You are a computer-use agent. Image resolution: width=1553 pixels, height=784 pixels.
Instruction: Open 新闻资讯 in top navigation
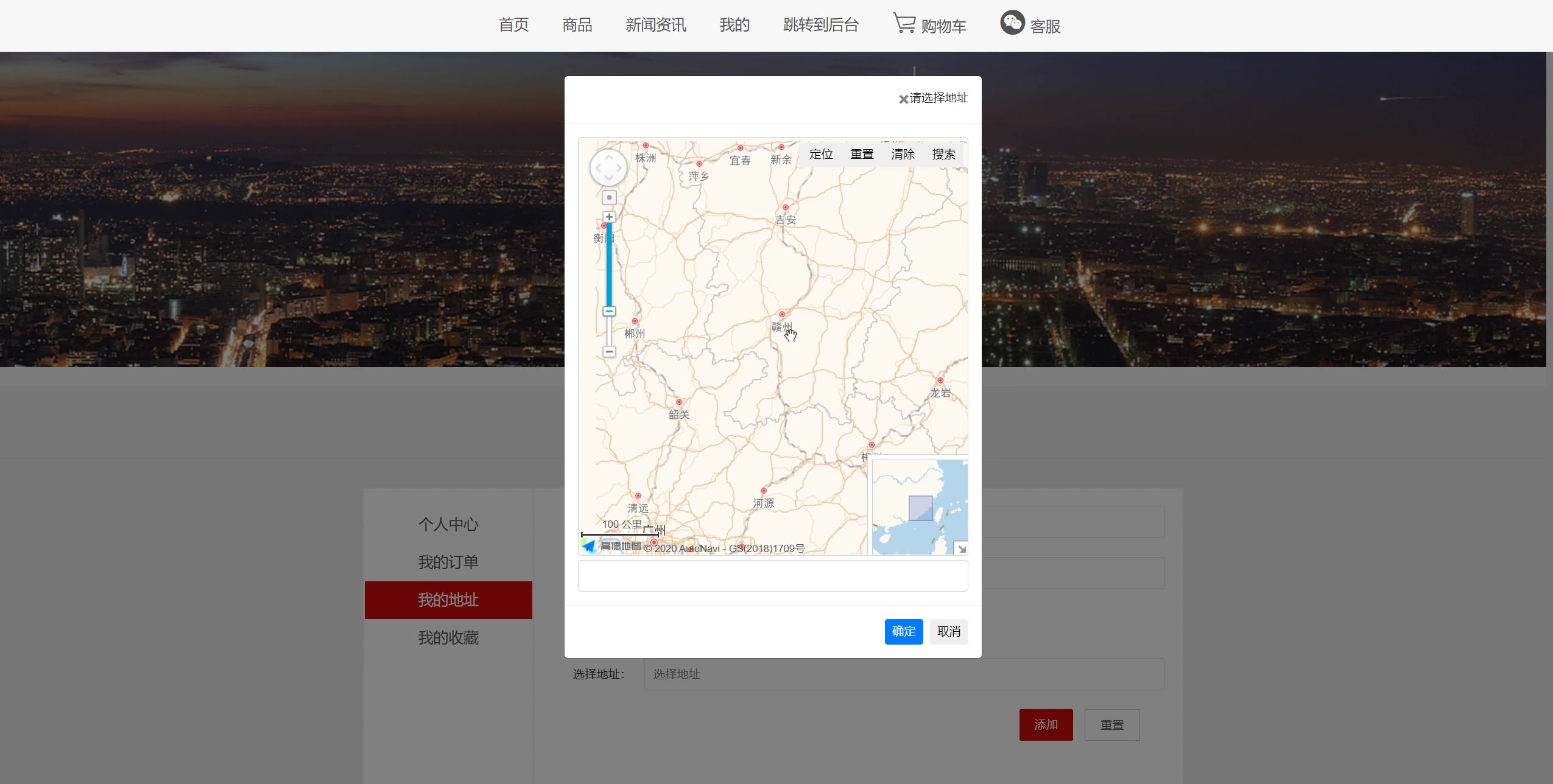click(655, 25)
